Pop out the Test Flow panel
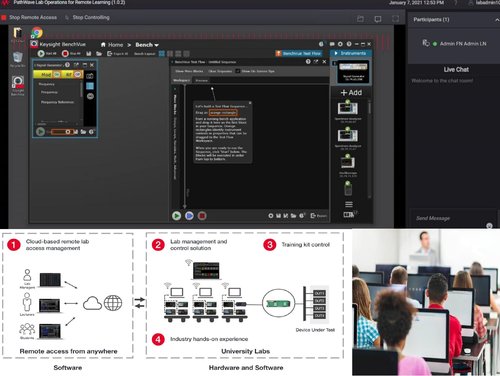The image size is (500, 376). point(316,62)
